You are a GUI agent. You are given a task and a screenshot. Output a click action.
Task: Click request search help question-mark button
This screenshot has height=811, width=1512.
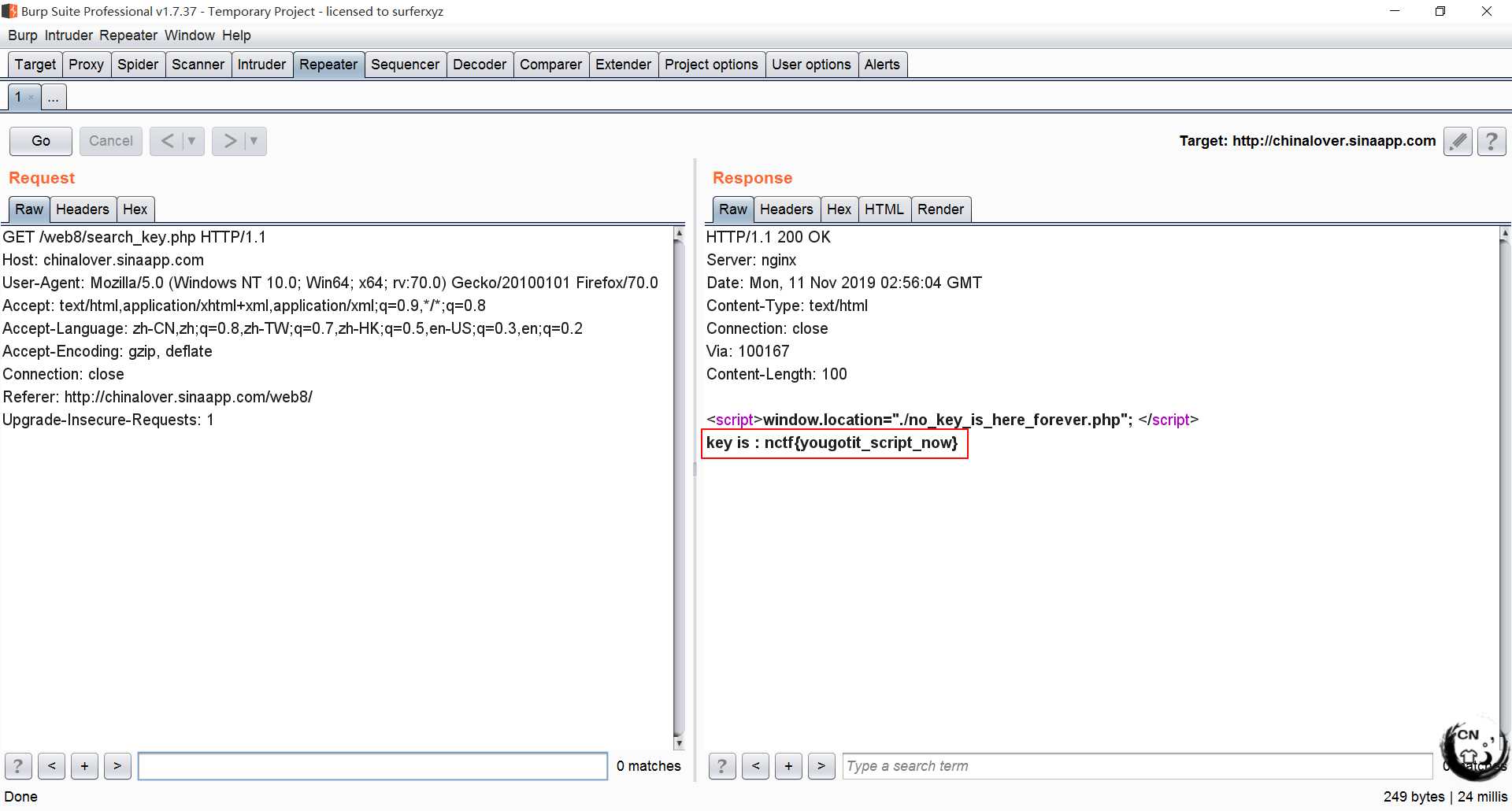click(18, 765)
